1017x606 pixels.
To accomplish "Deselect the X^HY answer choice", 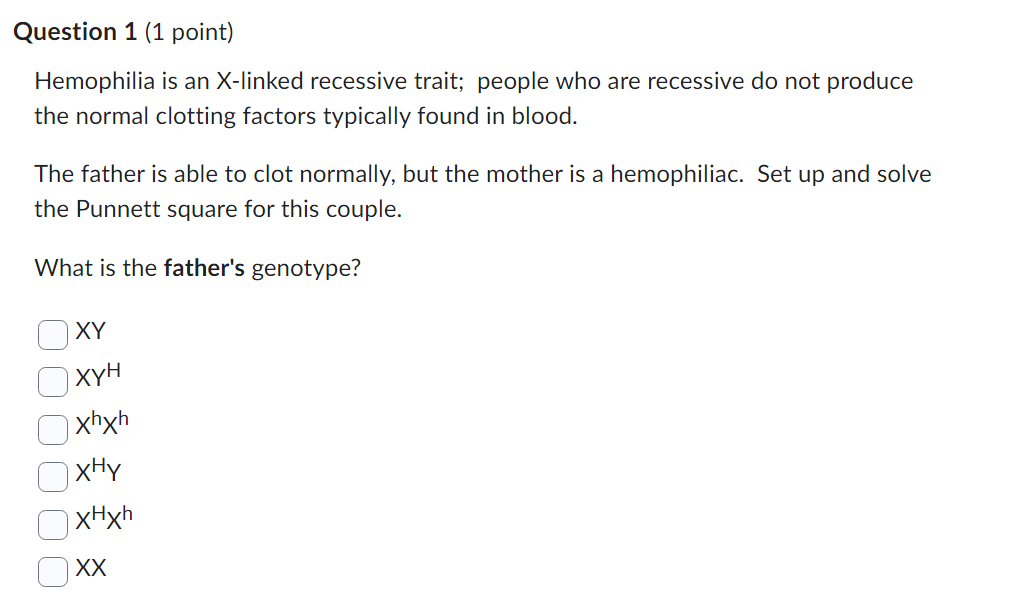I will 53,476.
